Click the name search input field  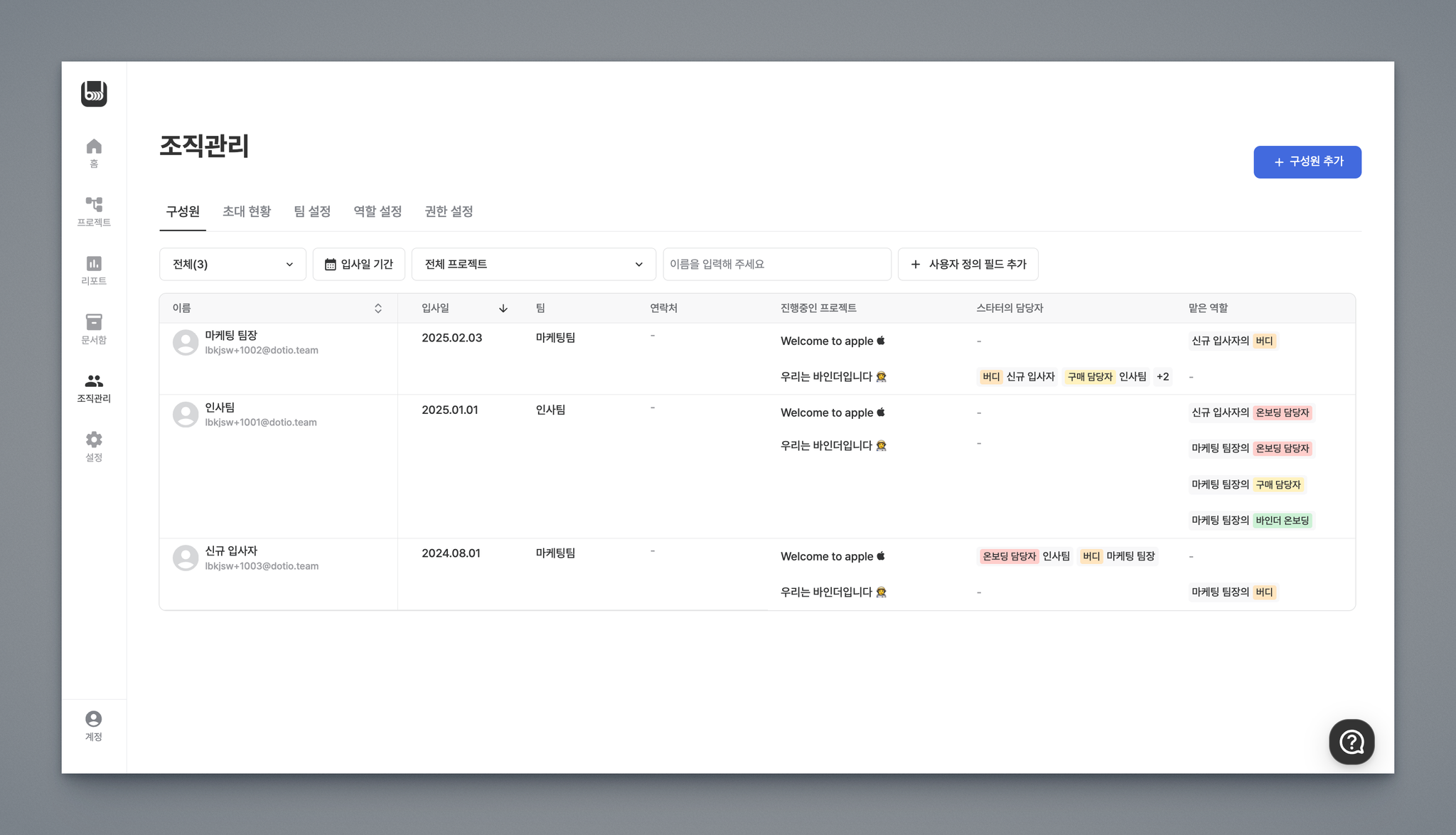pos(776,265)
